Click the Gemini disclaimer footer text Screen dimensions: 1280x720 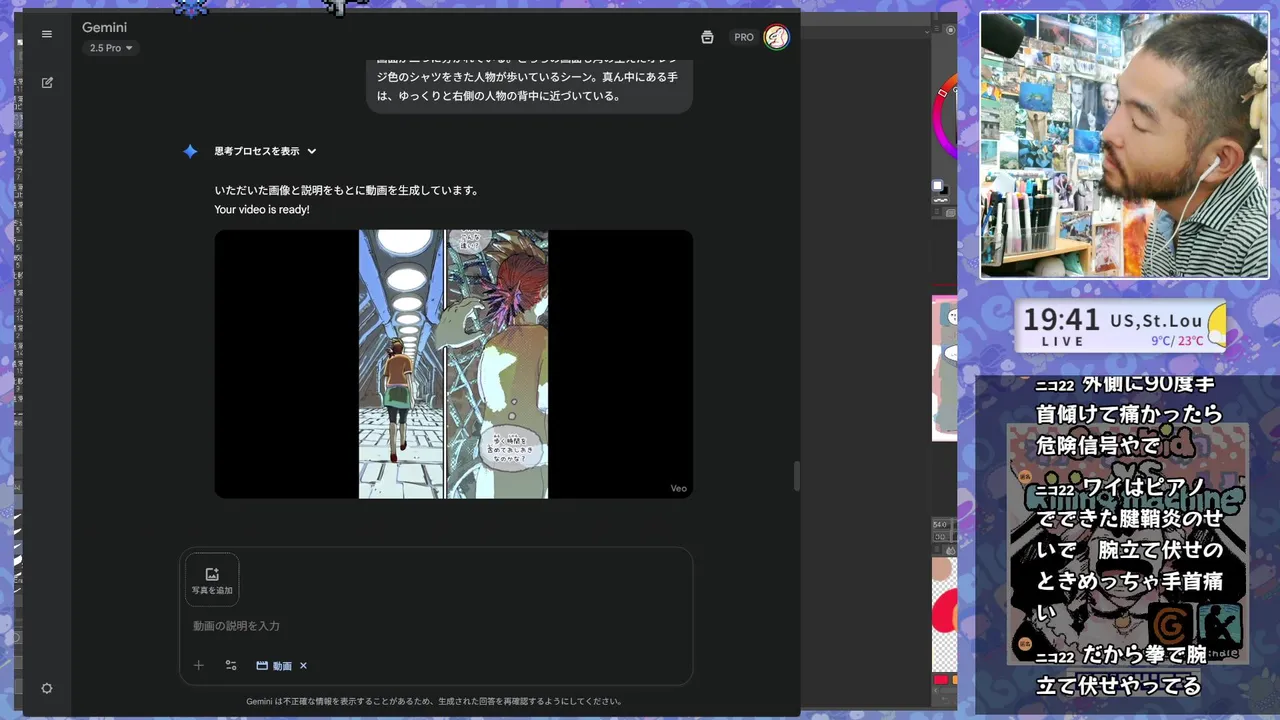pyautogui.click(x=434, y=701)
